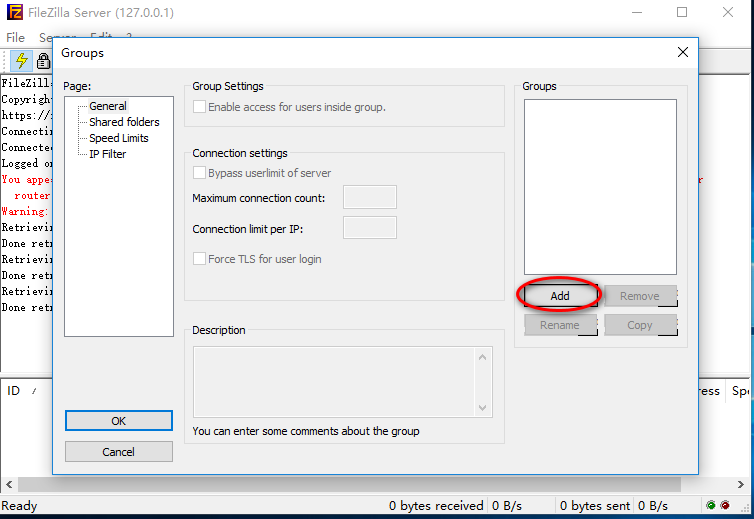Screen dimensions: 754x519
Task: Click the 'Warning:' red log line
Action: 25,211
